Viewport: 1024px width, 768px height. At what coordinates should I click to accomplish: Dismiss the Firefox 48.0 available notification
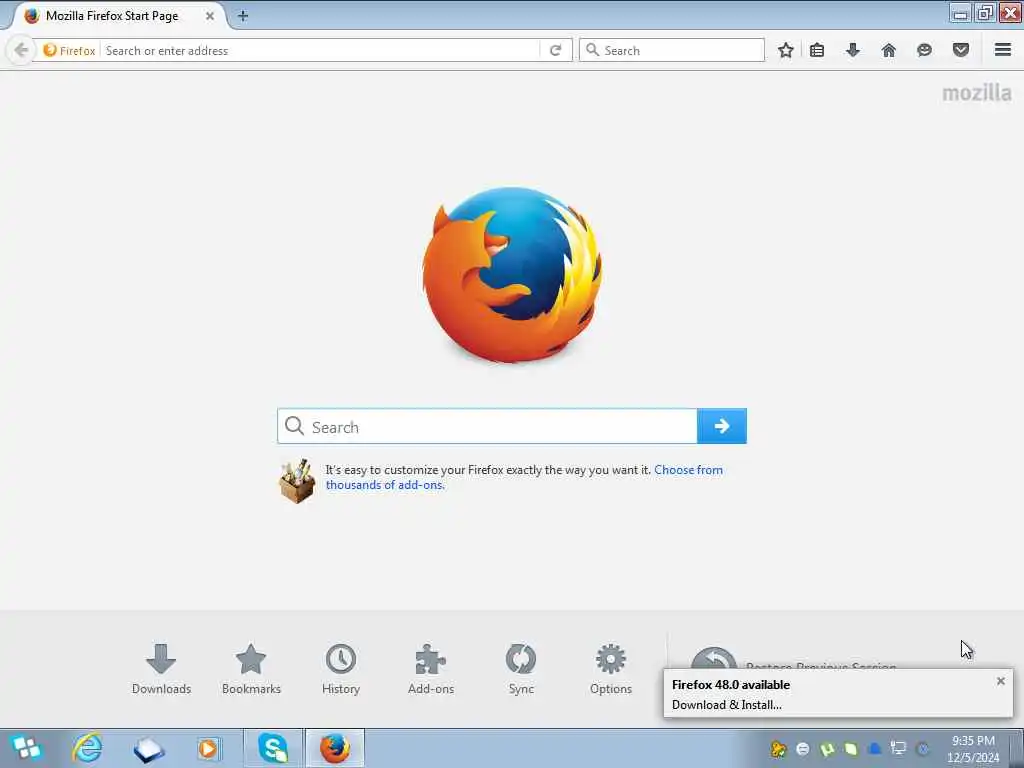click(1000, 681)
